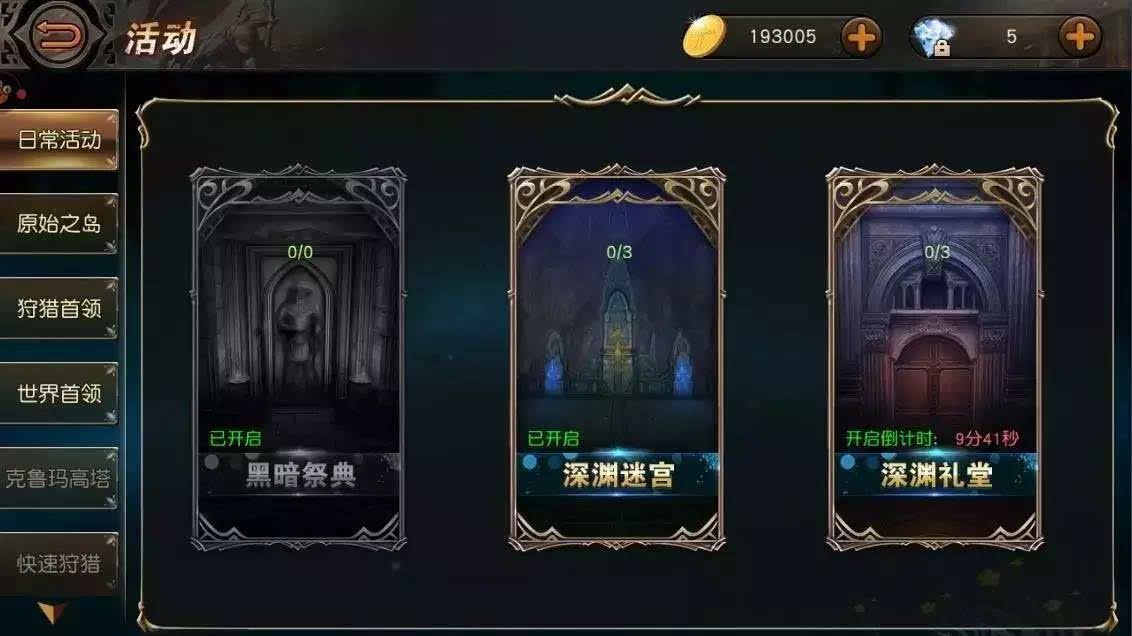Open the 深渊迷宫 event card
Image resolution: width=1132 pixels, height=636 pixels.
[x=617, y=358]
